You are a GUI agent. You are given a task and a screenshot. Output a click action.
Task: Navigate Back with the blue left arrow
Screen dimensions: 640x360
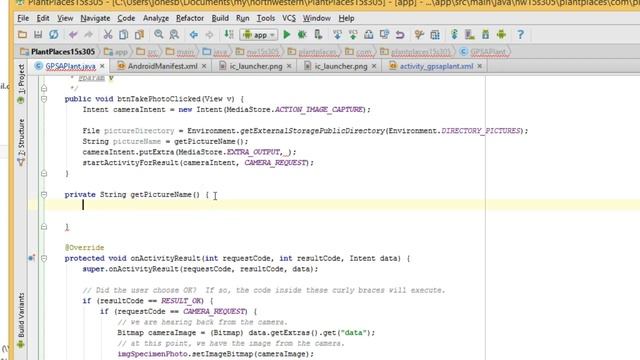(193, 35)
